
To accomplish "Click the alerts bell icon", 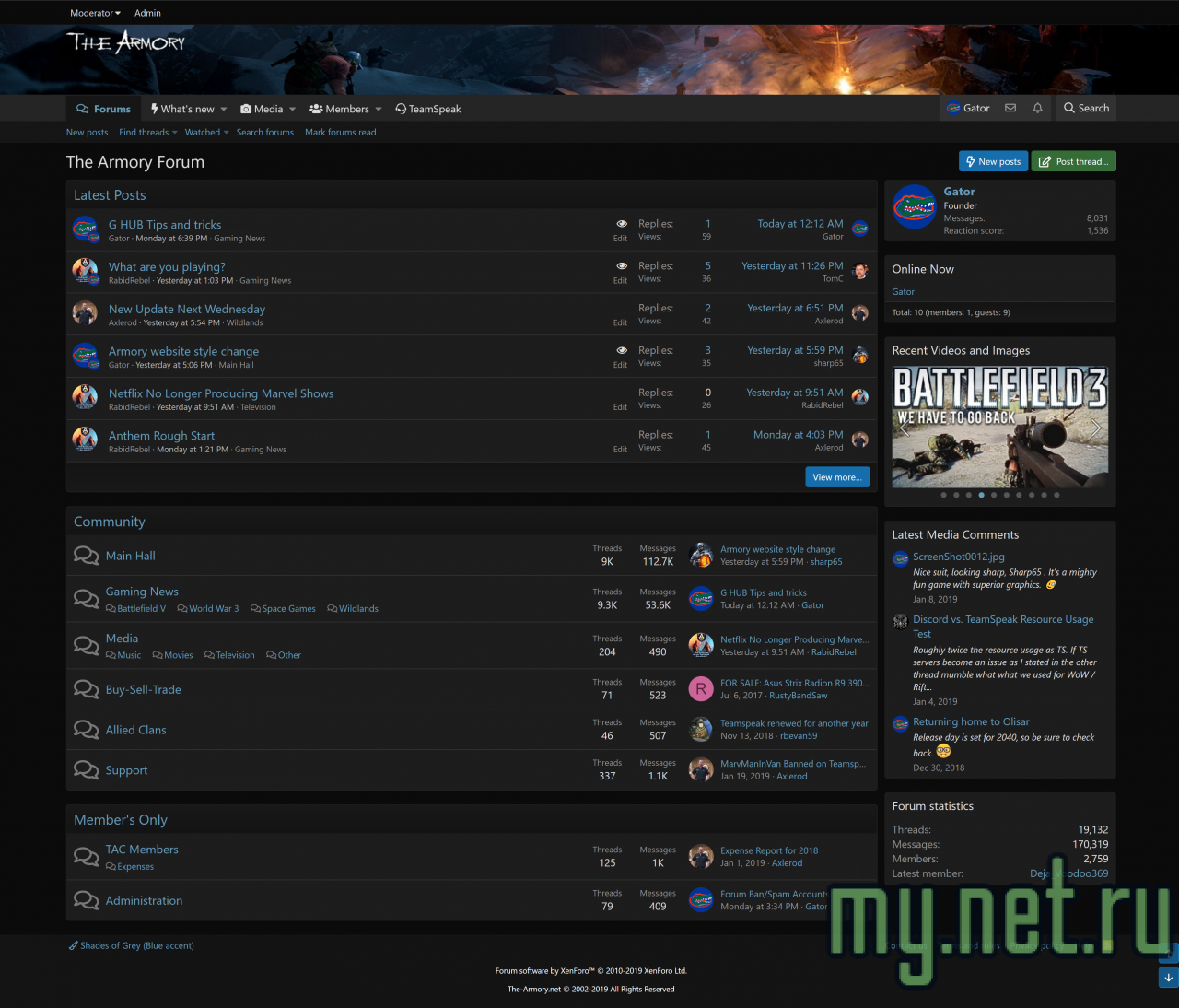I will point(1037,108).
